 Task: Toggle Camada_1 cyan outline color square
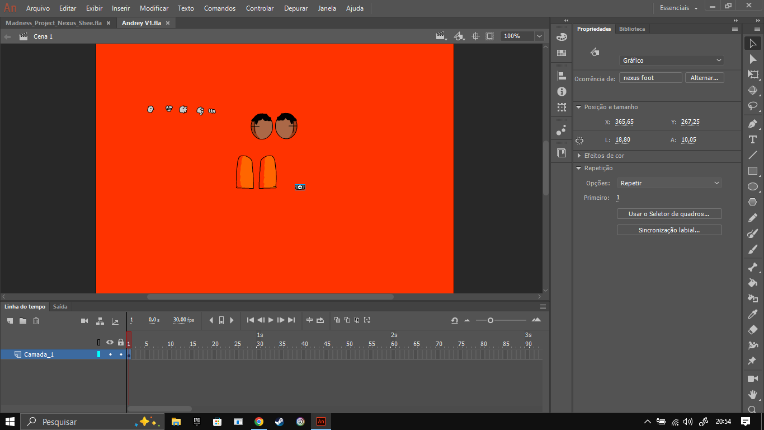point(98,355)
